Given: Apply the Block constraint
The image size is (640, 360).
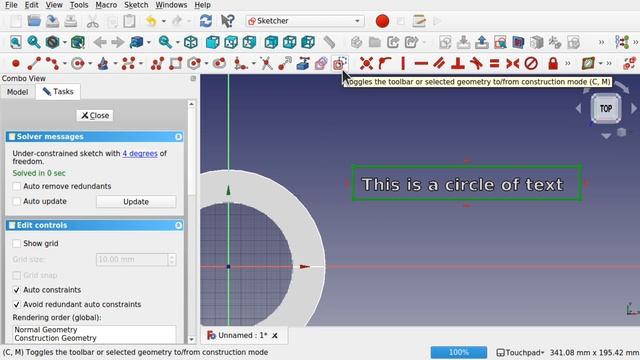Looking at the screenshot, I should (x=531, y=64).
